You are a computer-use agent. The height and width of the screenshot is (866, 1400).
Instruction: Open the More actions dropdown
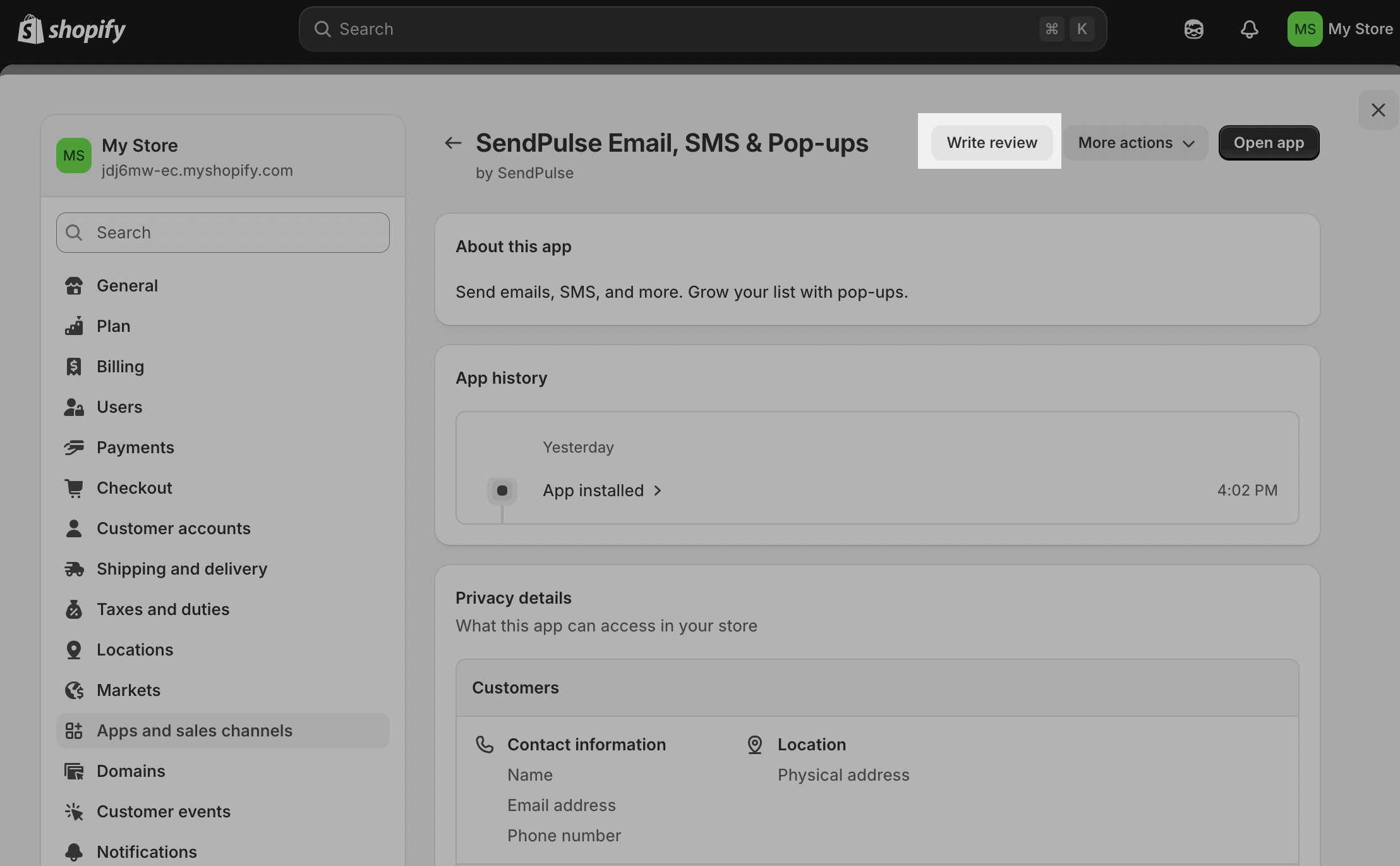(1136, 143)
